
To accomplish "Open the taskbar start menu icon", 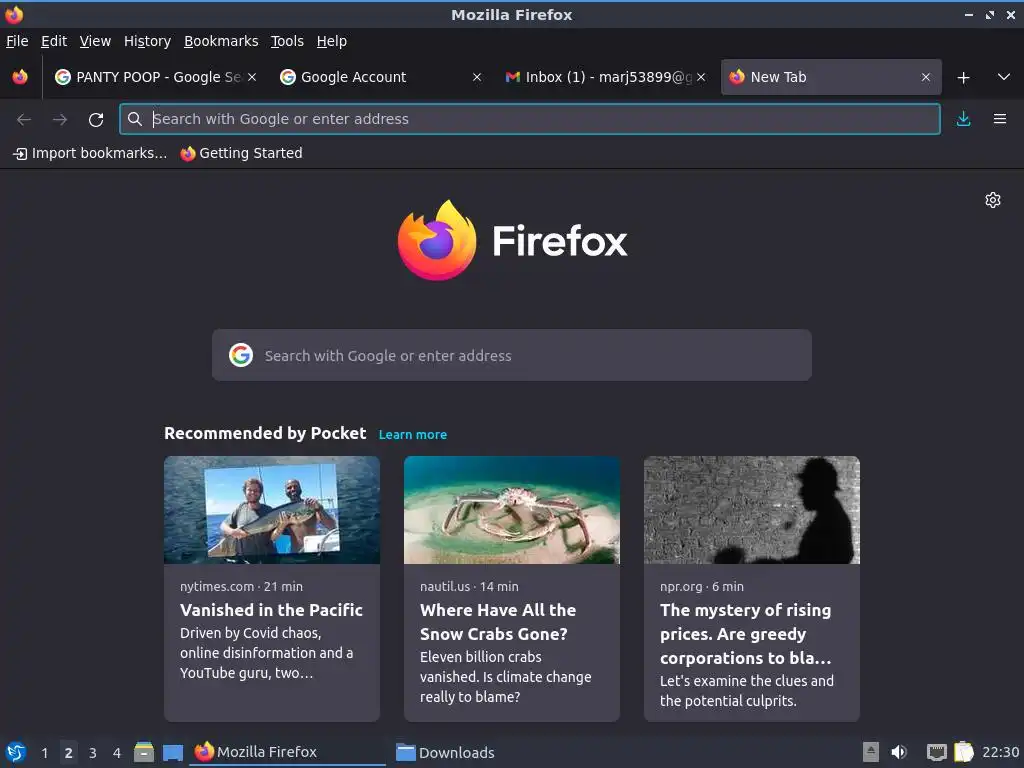I will point(16,752).
